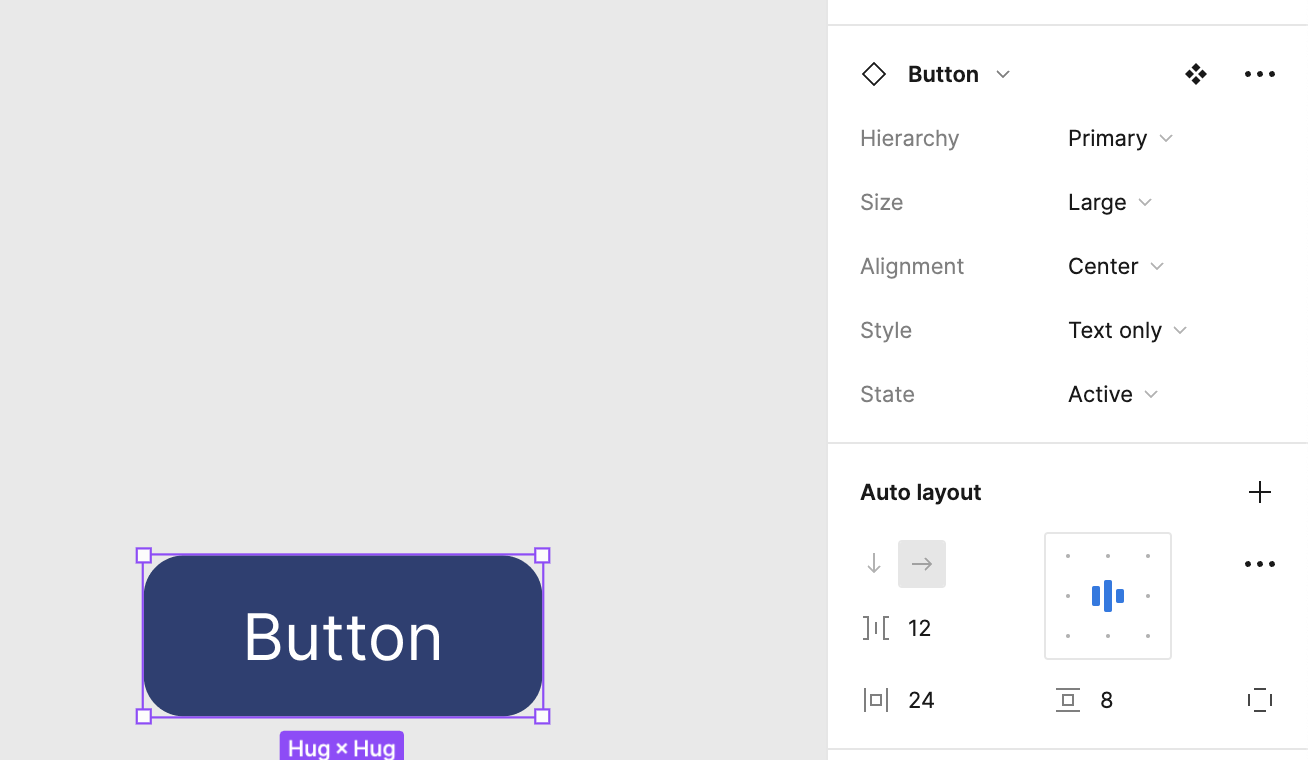Click the component diamond icon beside Button
Viewport: 1308px width, 760px height.
pyautogui.click(x=874, y=74)
